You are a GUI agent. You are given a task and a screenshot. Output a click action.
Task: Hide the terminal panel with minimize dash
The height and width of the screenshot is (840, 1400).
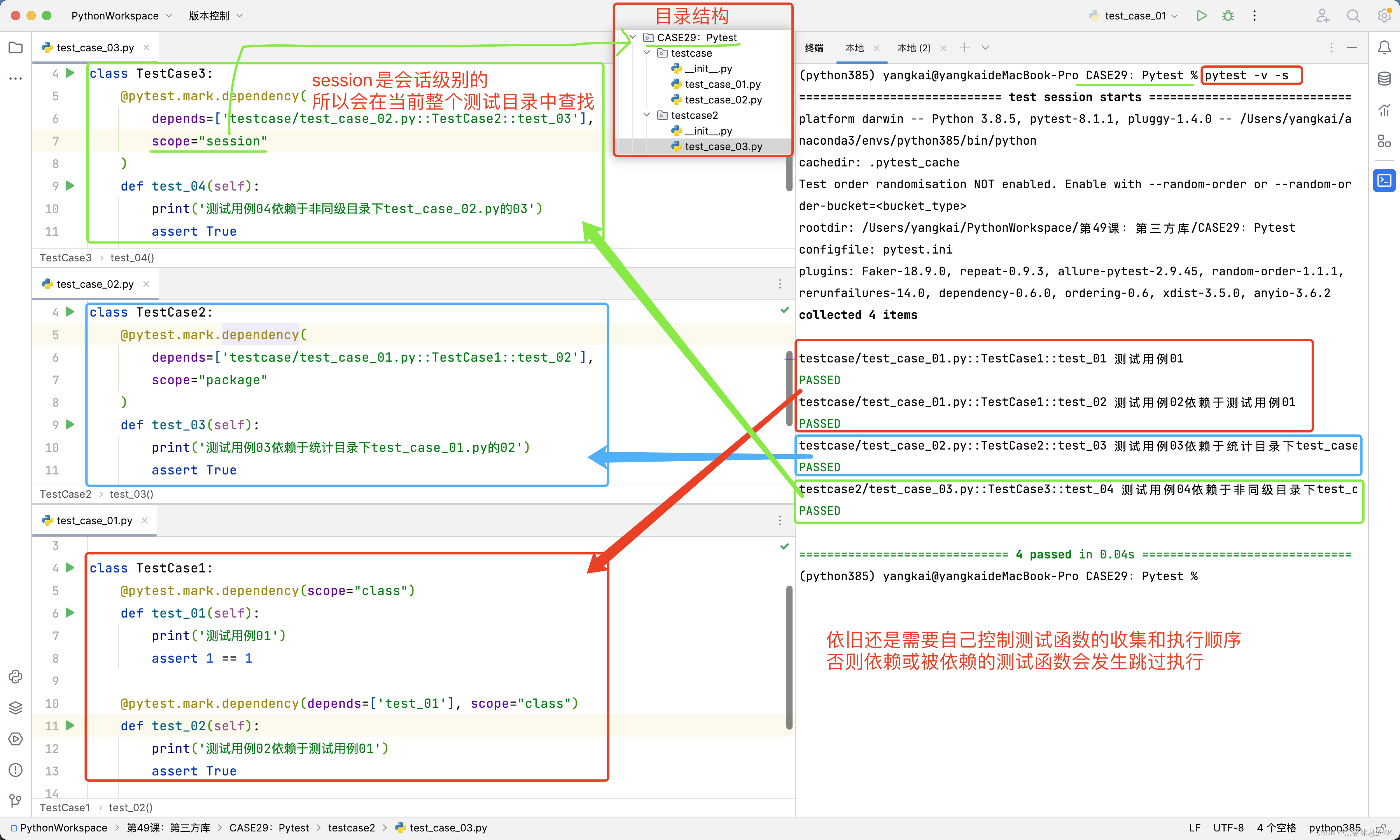pos(1352,47)
